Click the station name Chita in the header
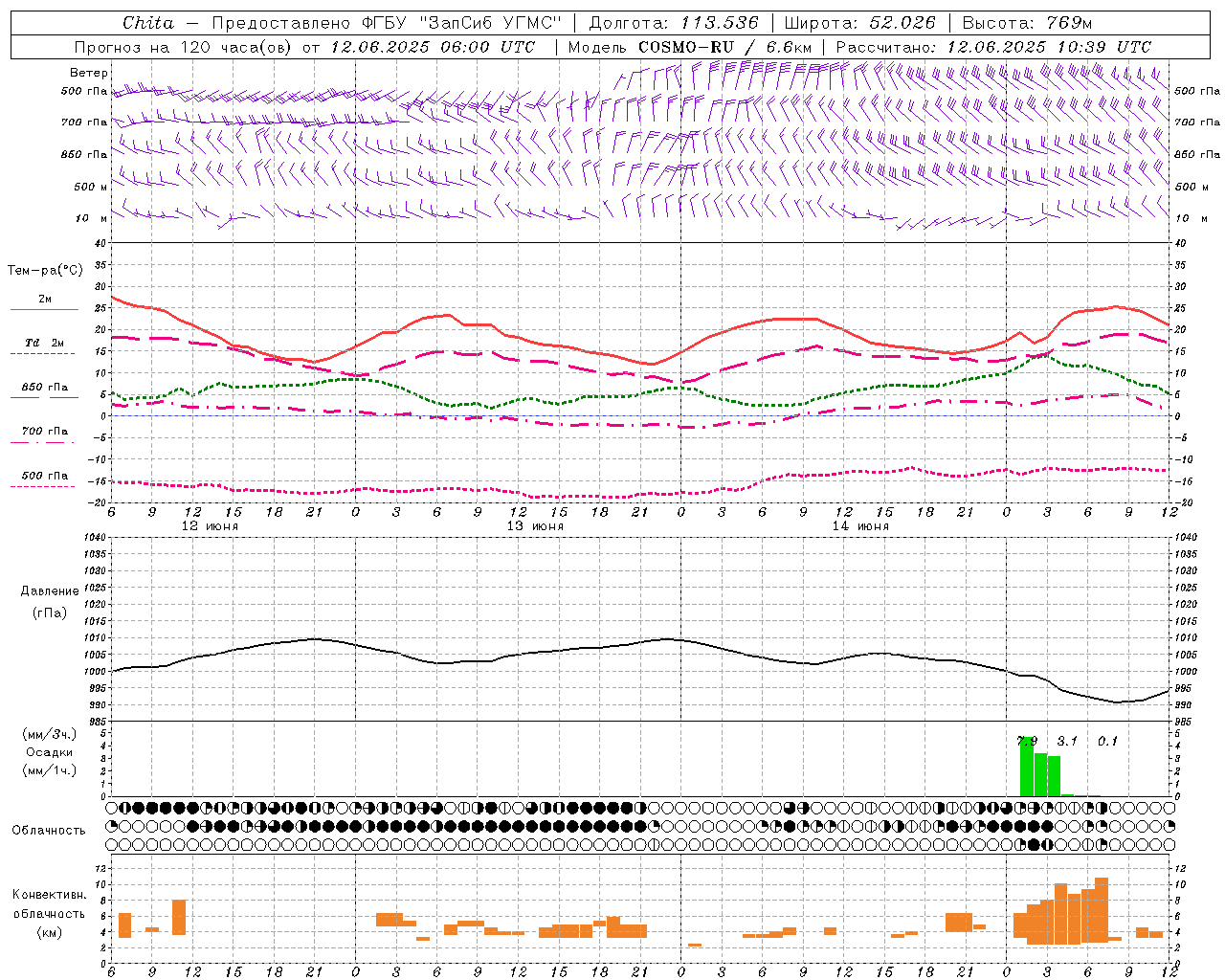Screen dimensions: 1225x980 (148, 23)
